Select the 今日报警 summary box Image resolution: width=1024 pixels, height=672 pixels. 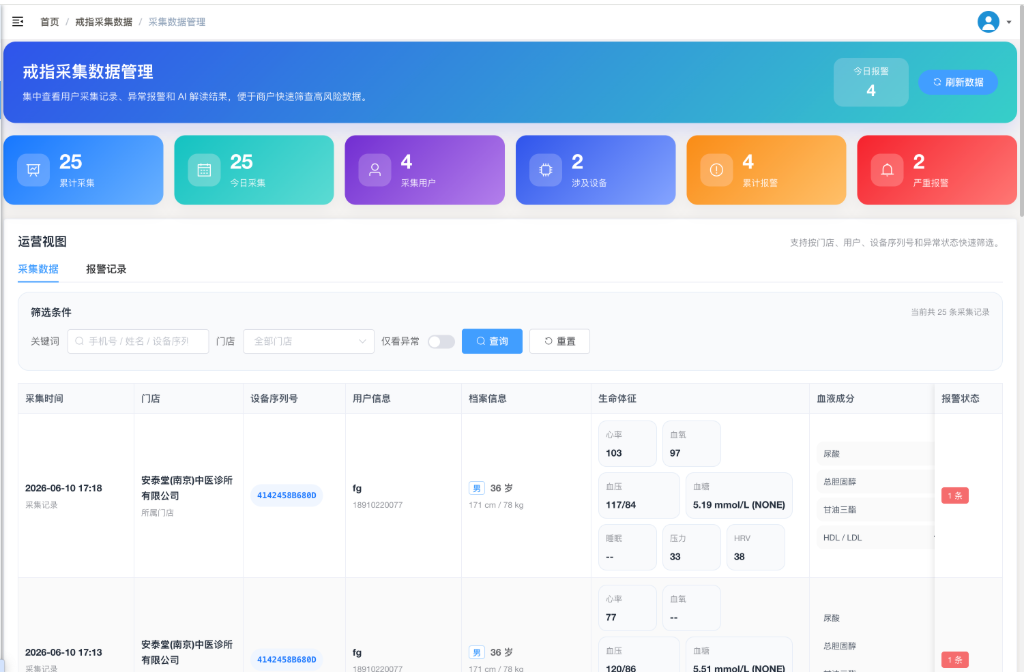coord(871,82)
